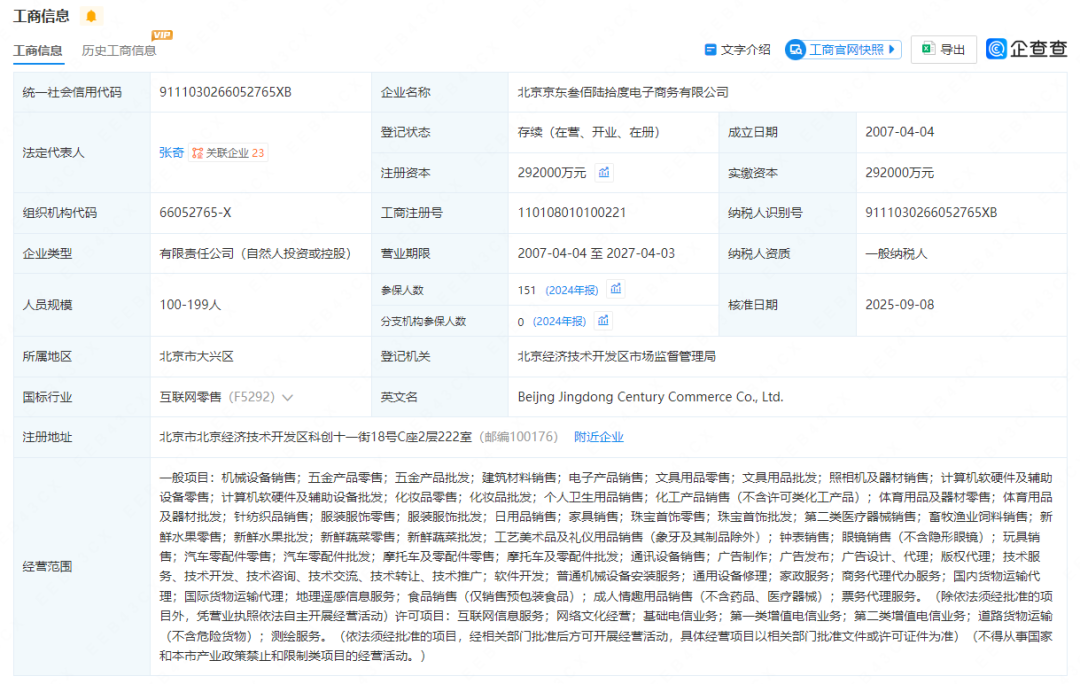Open 关联企业 23 tag
The image size is (1080, 684).
point(228,153)
